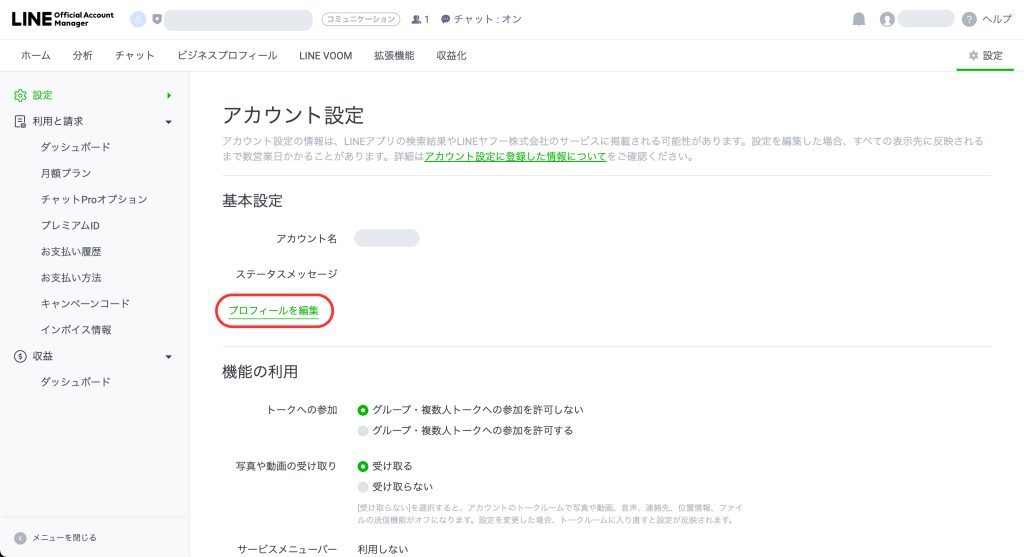Select グループ・複数人トークへの参加を許可する radio option
The height and width of the screenshot is (557, 1024).
coord(363,431)
